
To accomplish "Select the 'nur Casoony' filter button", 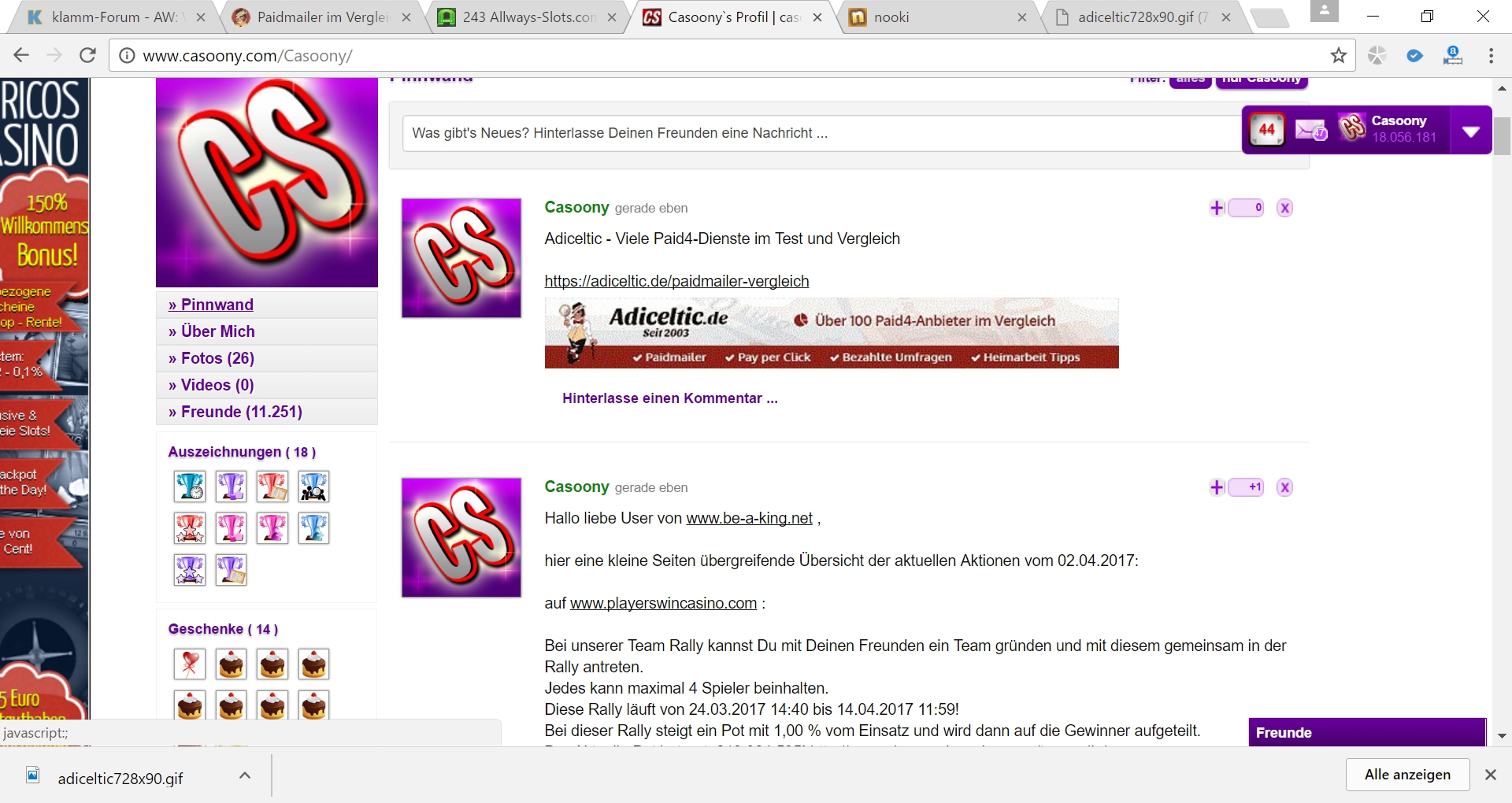I will click(1262, 80).
